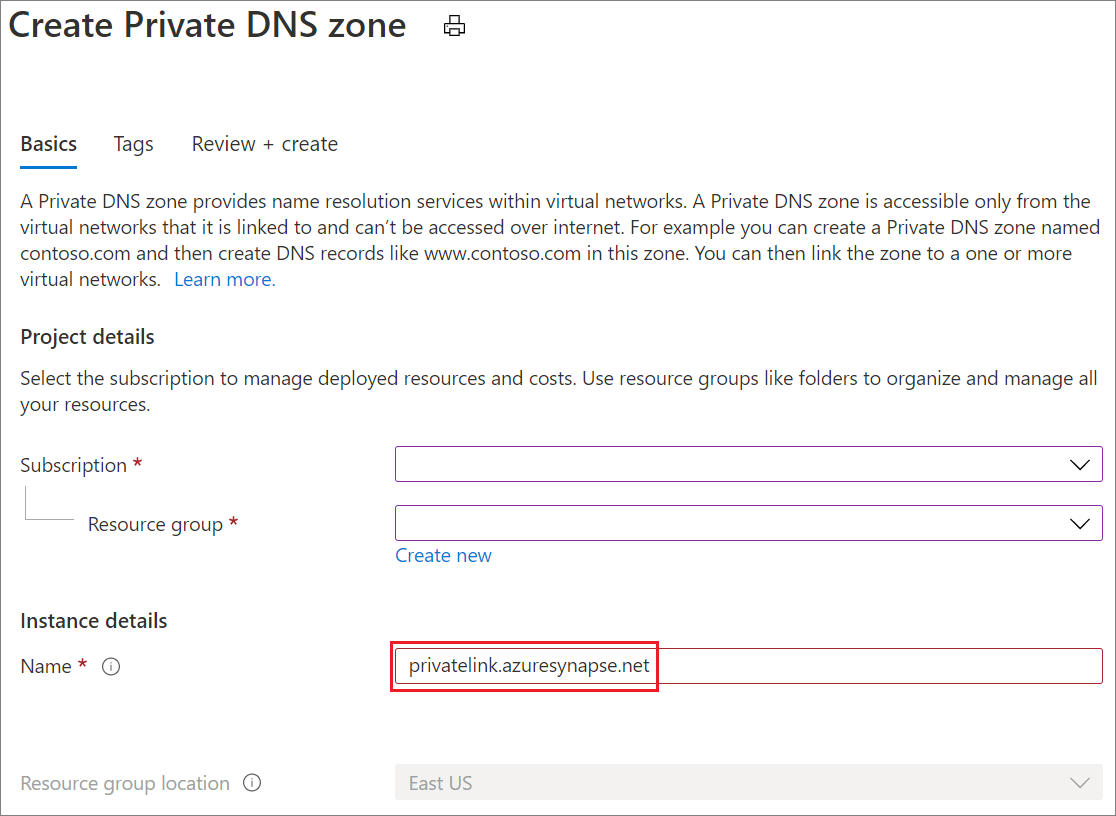Viewport: 1116px width, 816px height.
Task: Click the Subscription dropdown chevron
Action: coord(1078,464)
